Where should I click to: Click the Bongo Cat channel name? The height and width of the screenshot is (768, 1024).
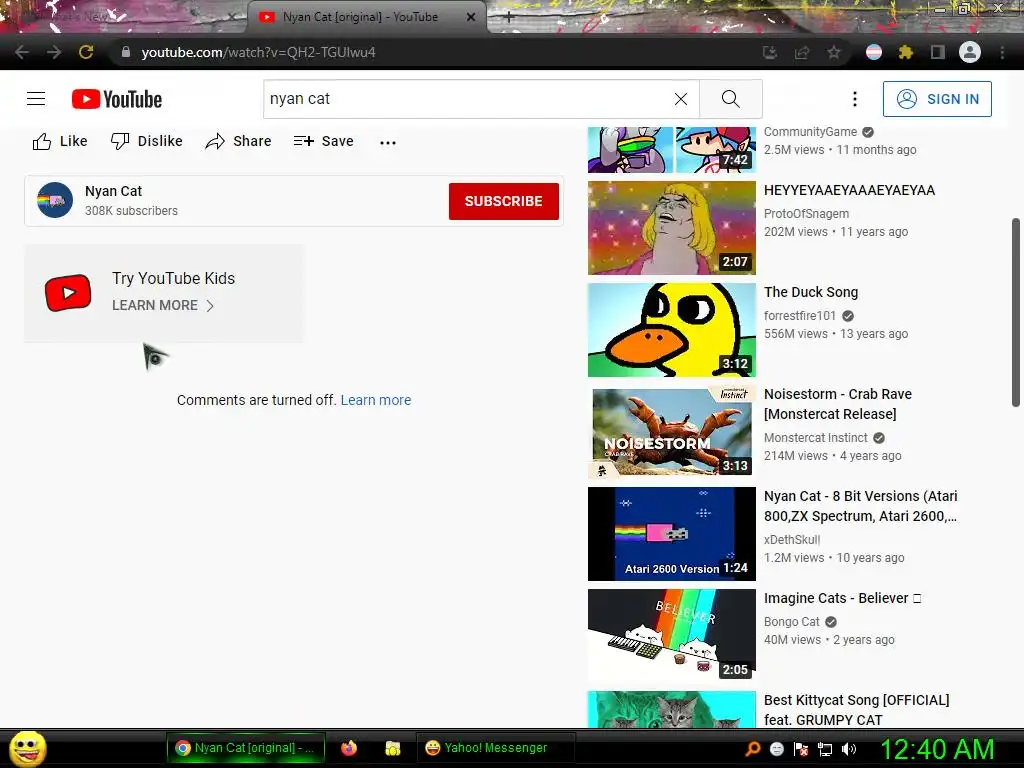(792, 622)
